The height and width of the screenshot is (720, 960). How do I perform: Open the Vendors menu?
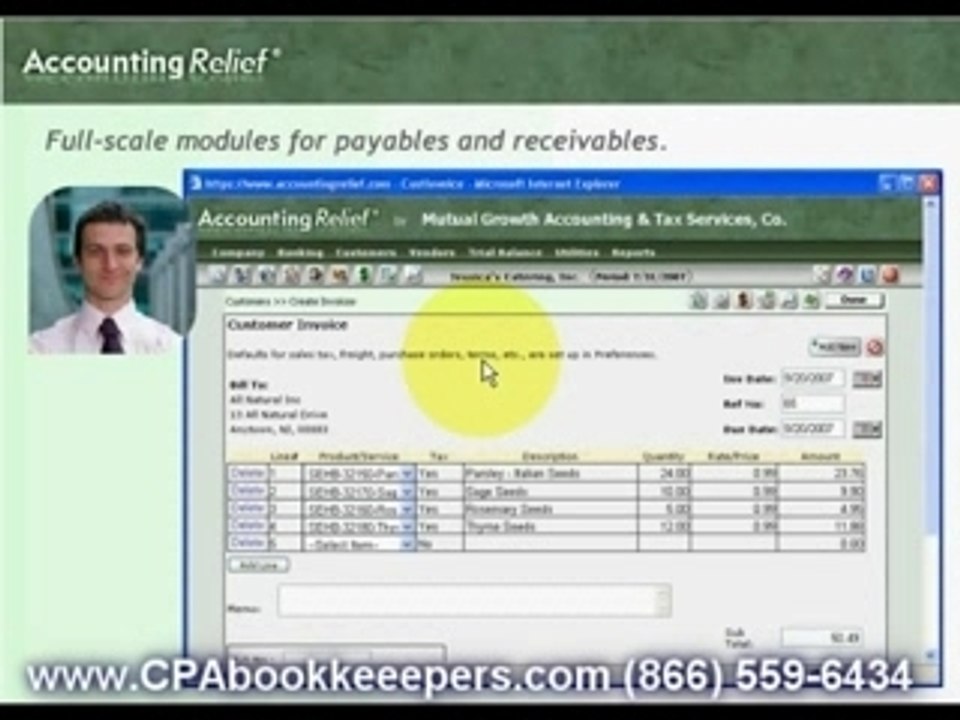tap(432, 253)
